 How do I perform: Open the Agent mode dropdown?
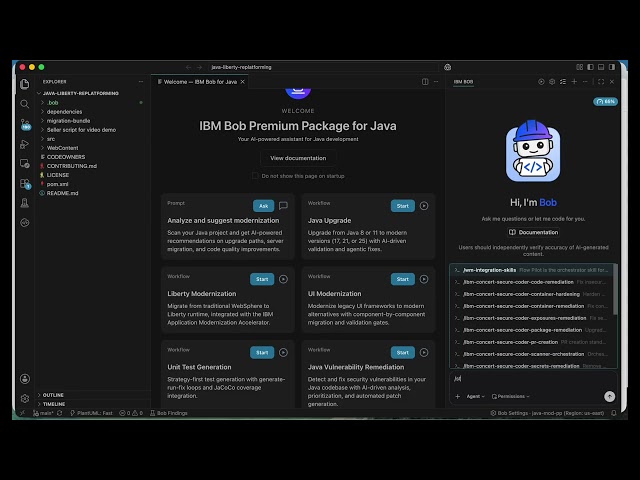point(475,396)
